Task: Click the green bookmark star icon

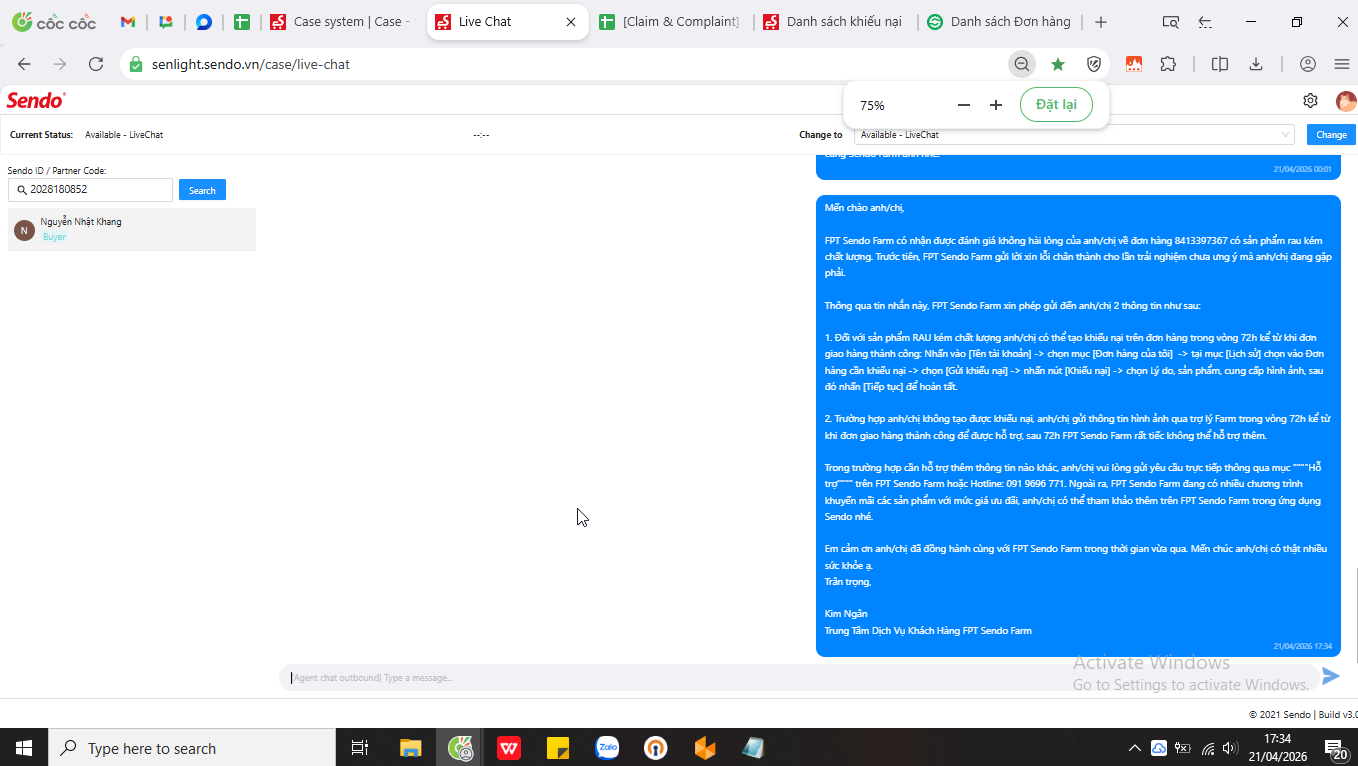Action: pyautogui.click(x=1057, y=64)
